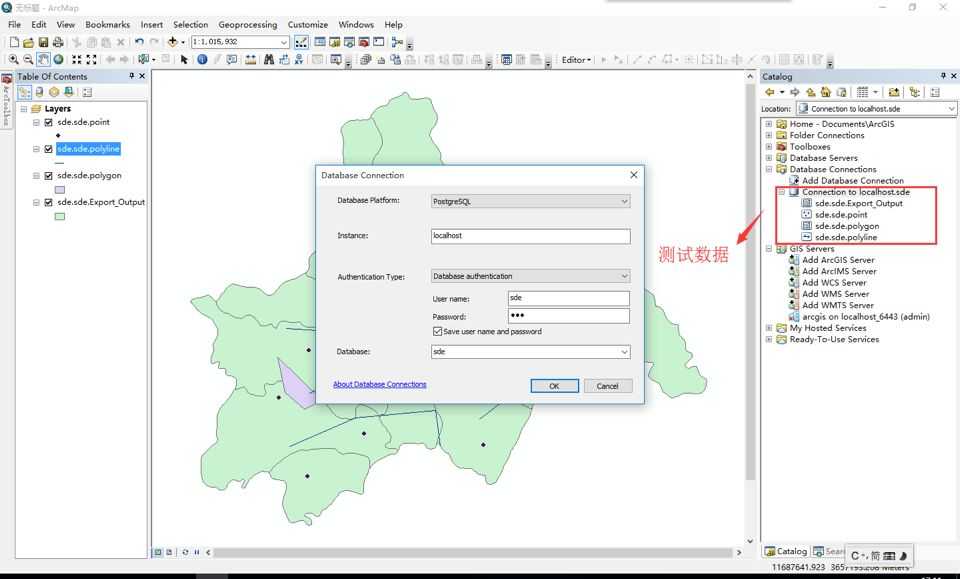Click Catalog Connect To Folder icon

[894, 92]
